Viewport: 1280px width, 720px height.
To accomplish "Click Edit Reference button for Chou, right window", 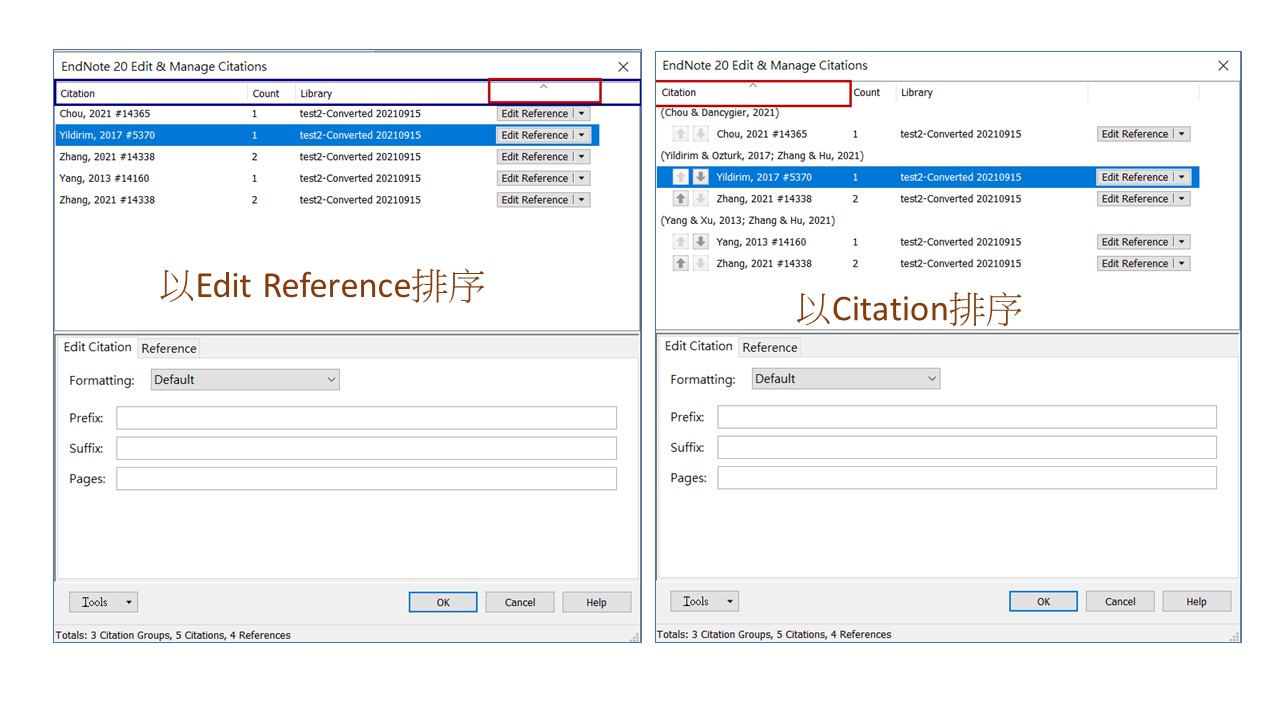I will point(1135,134).
